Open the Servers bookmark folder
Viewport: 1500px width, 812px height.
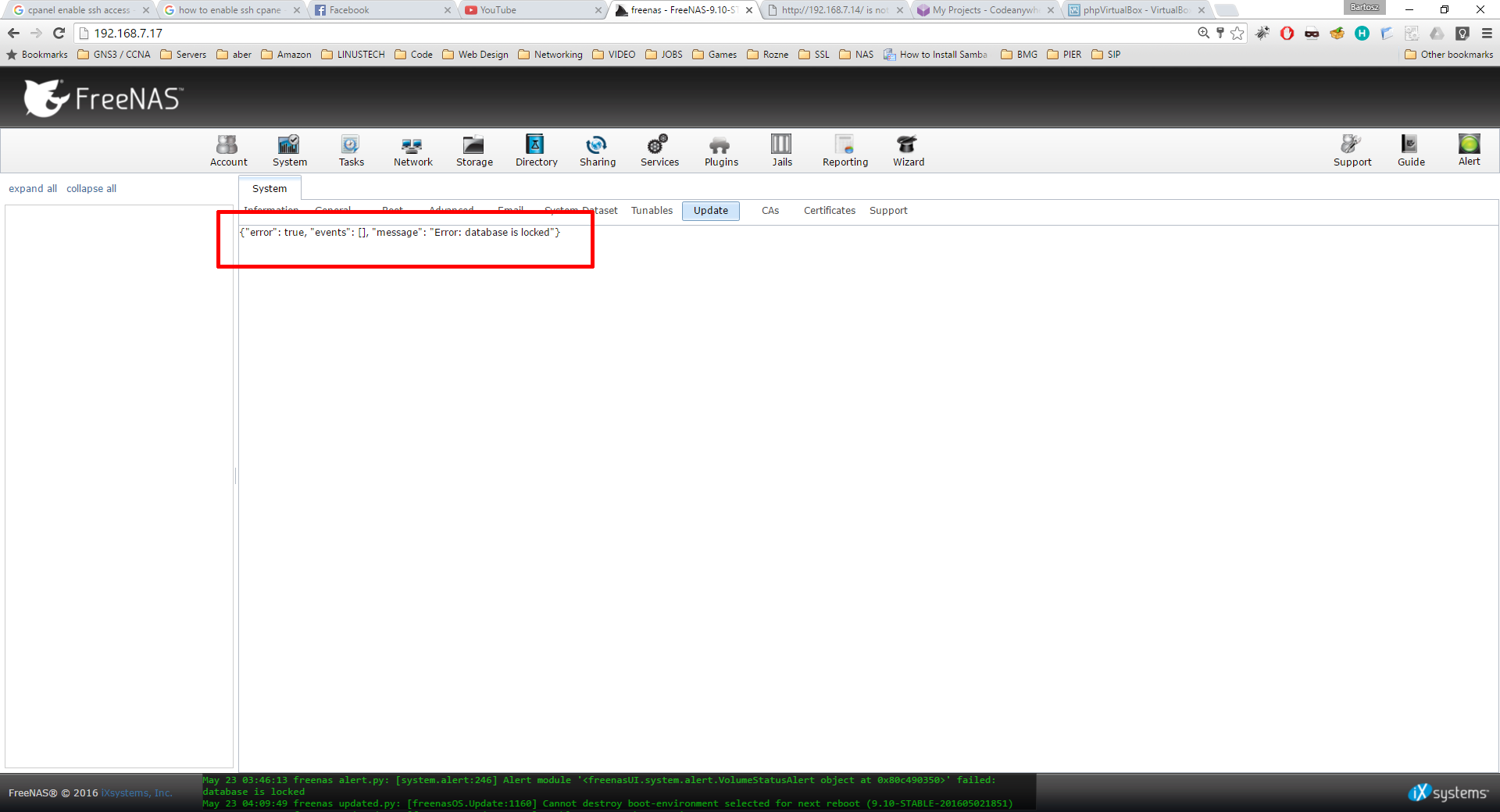184,55
